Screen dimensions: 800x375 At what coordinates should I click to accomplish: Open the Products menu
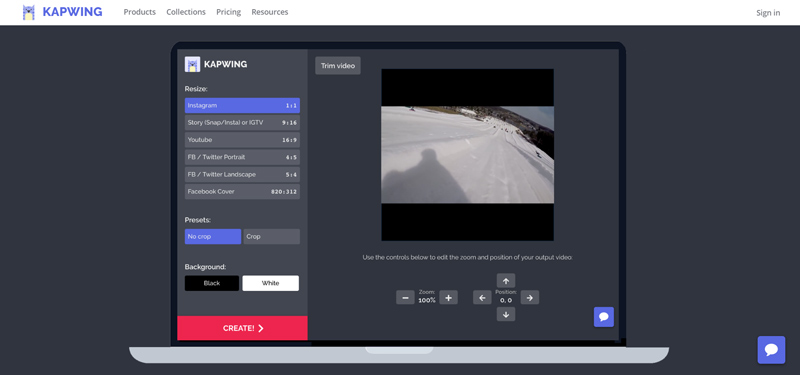[139, 12]
